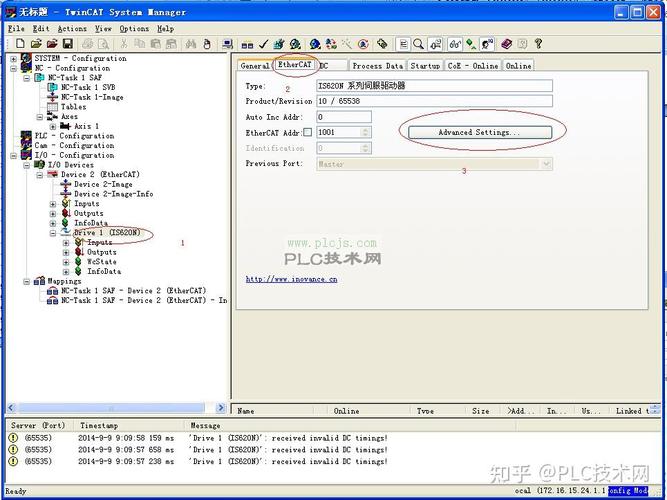Screen dimensions: 667x500
Task: Switch to the DC tab
Action: click(331, 66)
